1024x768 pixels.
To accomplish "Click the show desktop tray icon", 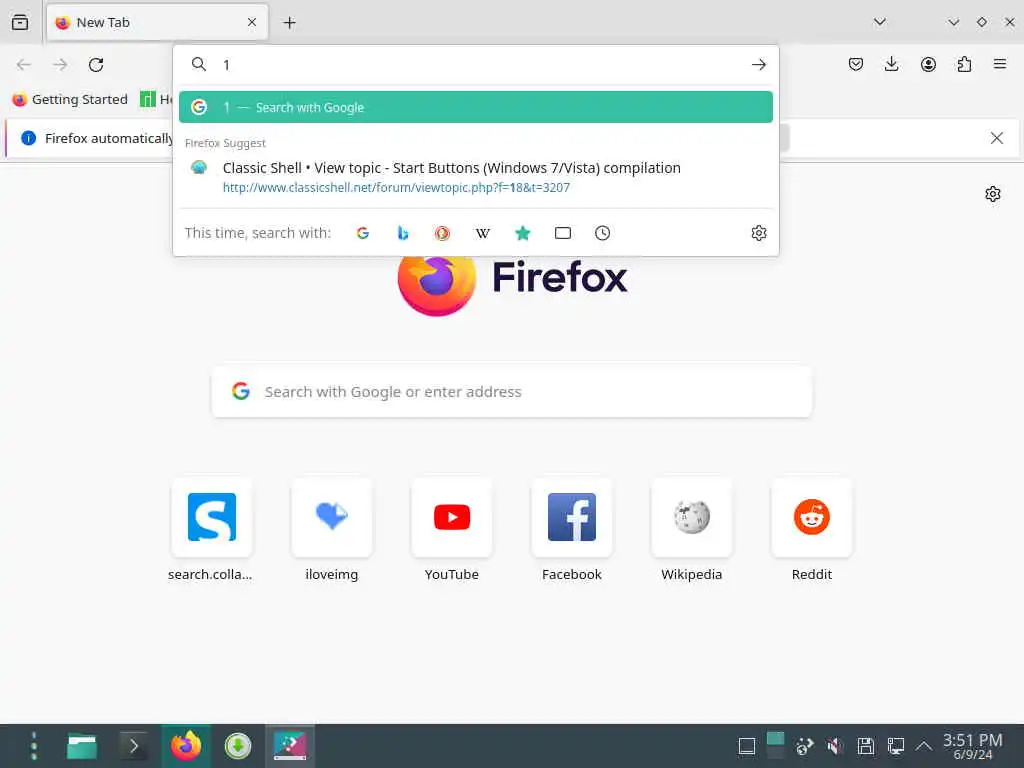I will pos(746,746).
